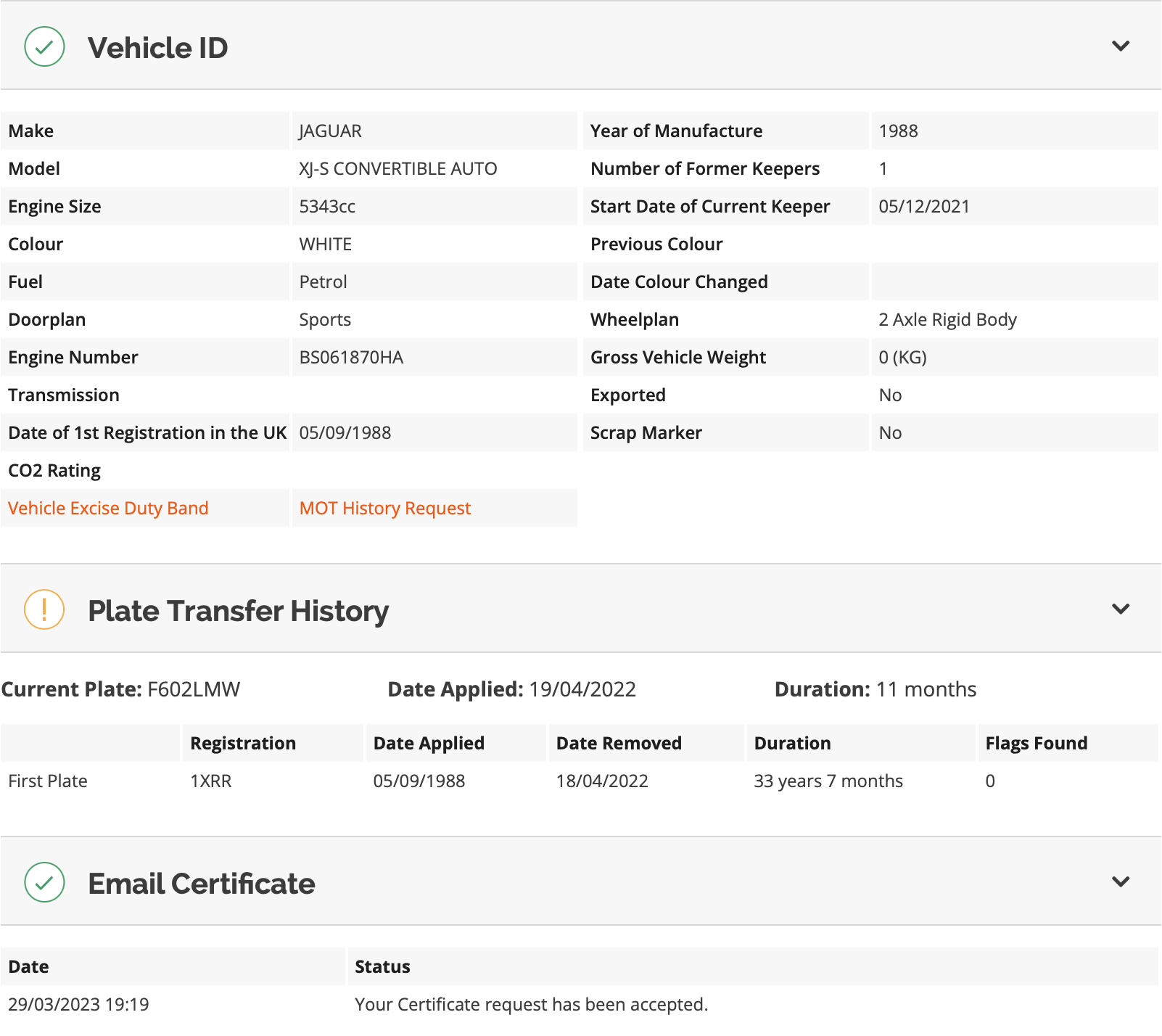This screenshot has width=1162, height=1036.
Task: Click the Date Applied column header
Action: pyautogui.click(x=429, y=743)
